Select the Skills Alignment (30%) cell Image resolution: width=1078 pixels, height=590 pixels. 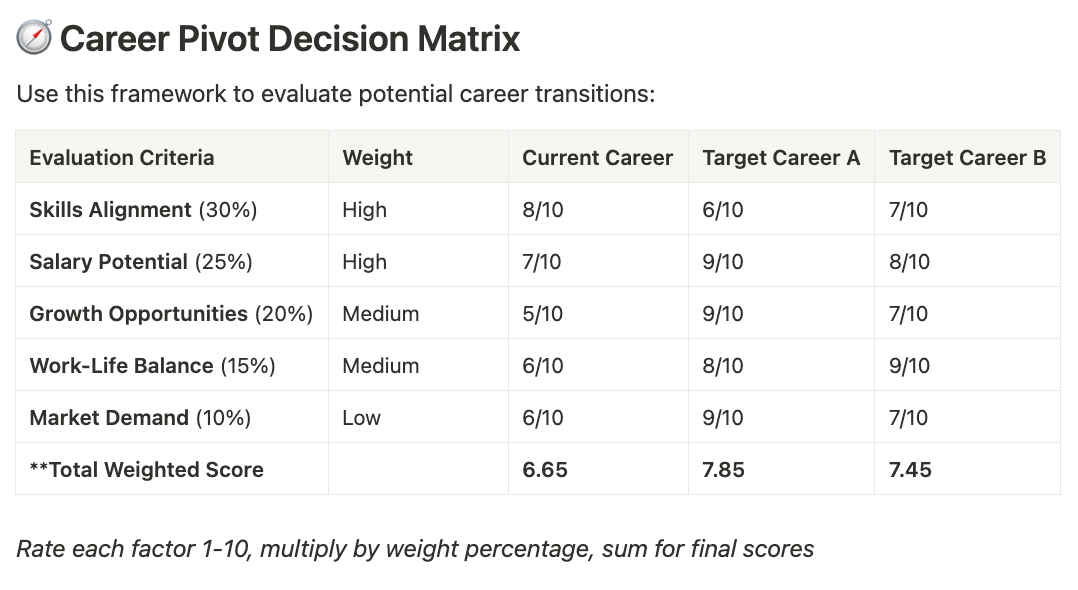pyautogui.click(x=143, y=210)
